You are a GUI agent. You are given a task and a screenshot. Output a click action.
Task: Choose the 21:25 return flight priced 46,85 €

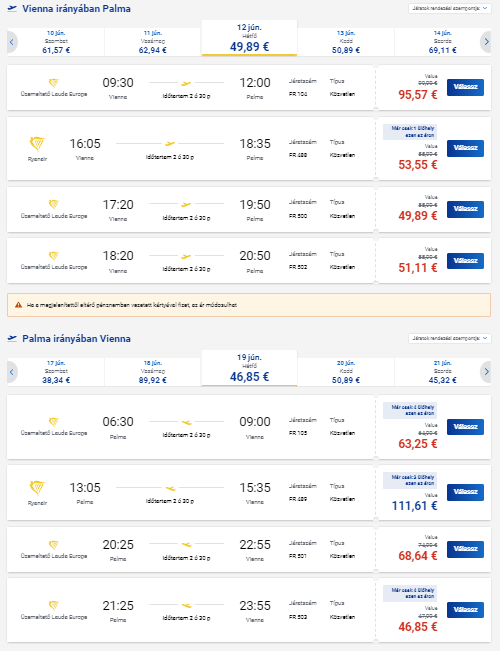(x=465, y=610)
